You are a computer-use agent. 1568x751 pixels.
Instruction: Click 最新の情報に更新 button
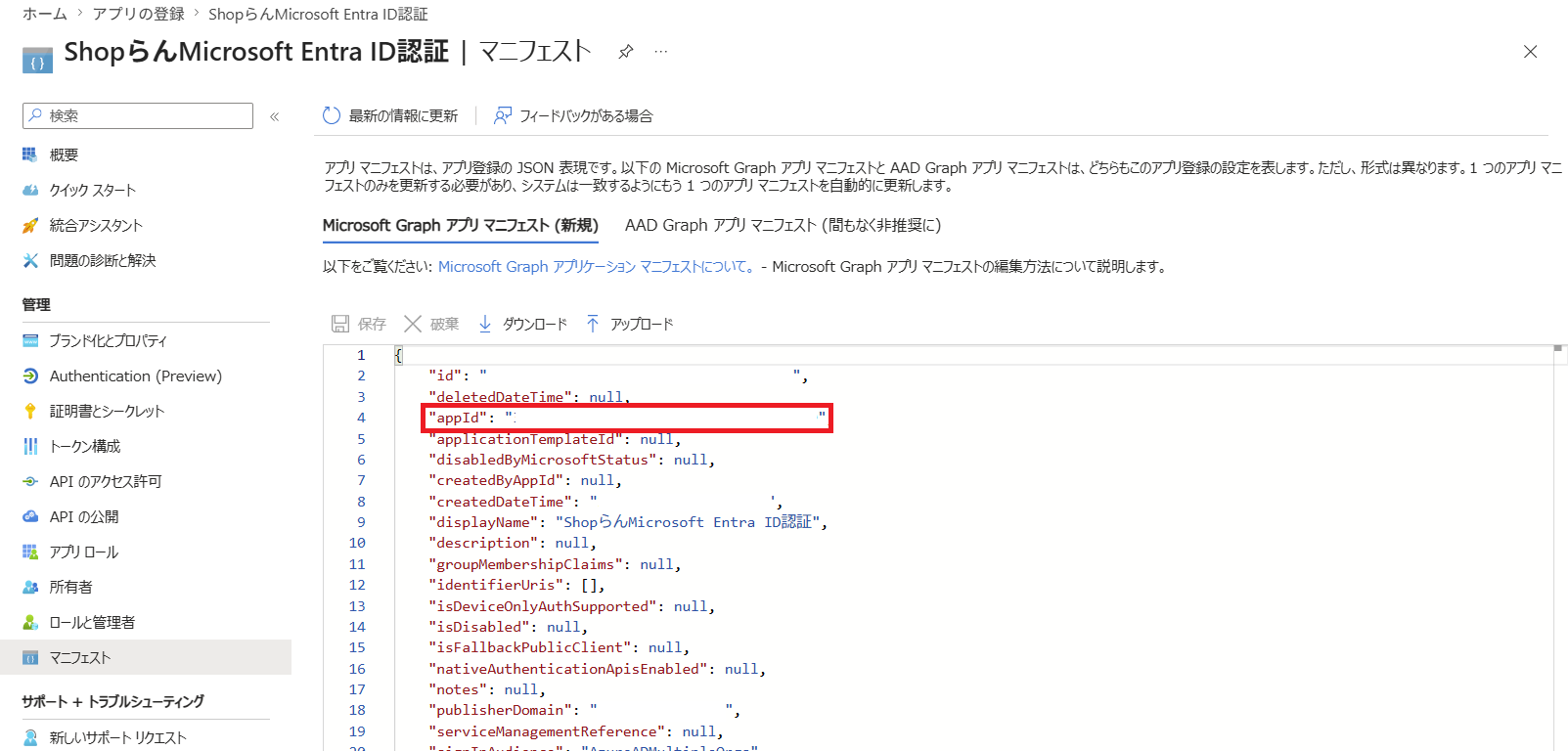pos(390,115)
